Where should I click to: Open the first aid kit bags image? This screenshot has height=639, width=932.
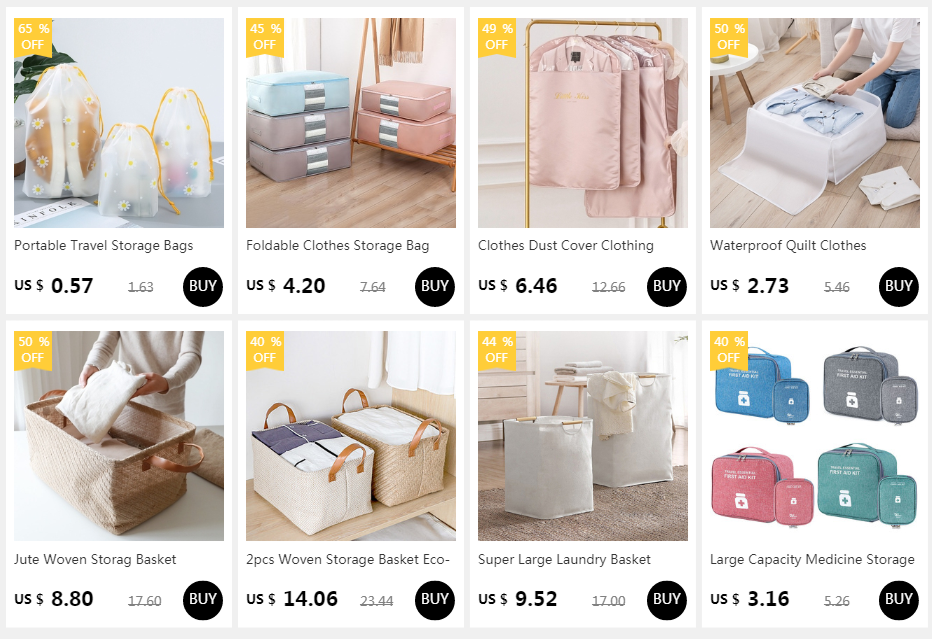[x=814, y=436]
